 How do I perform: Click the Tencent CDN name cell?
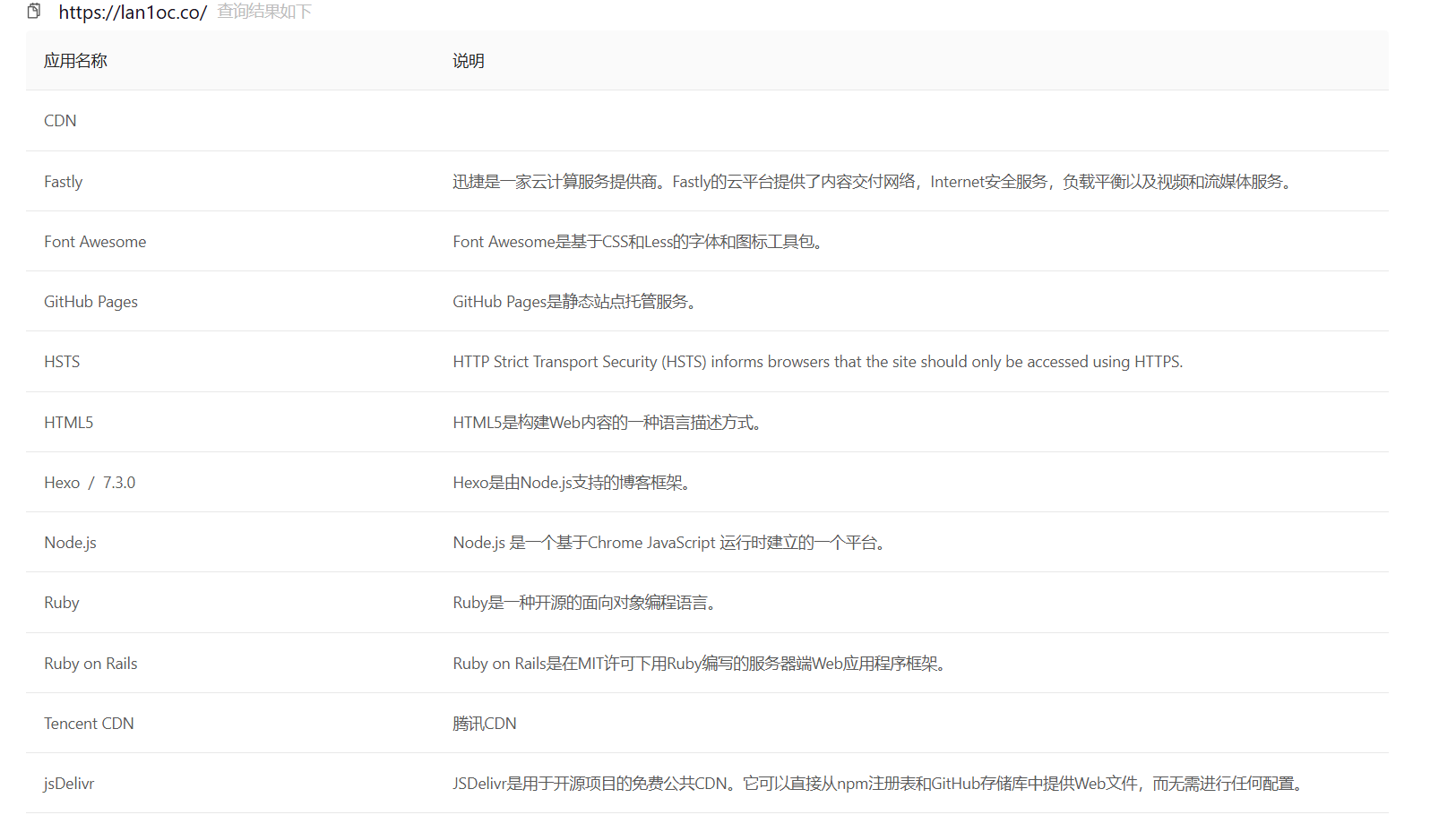[x=89, y=724]
